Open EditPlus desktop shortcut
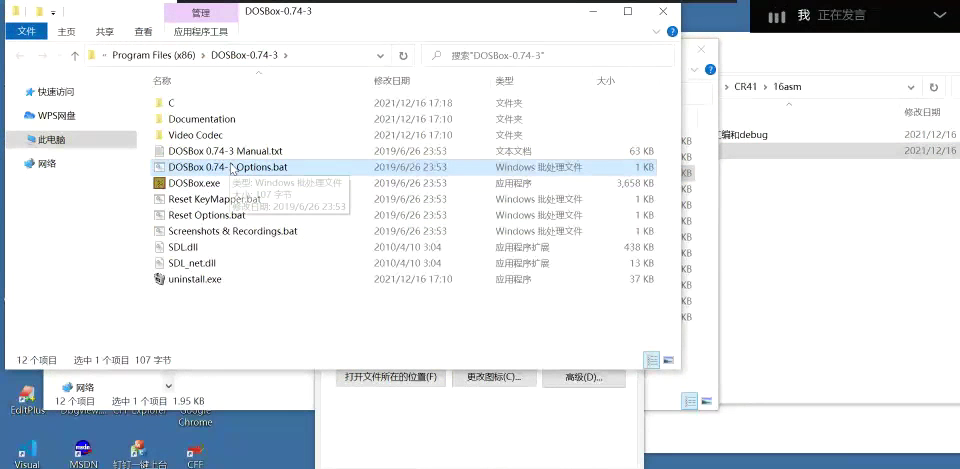 pyautogui.click(x=27, y=400)
